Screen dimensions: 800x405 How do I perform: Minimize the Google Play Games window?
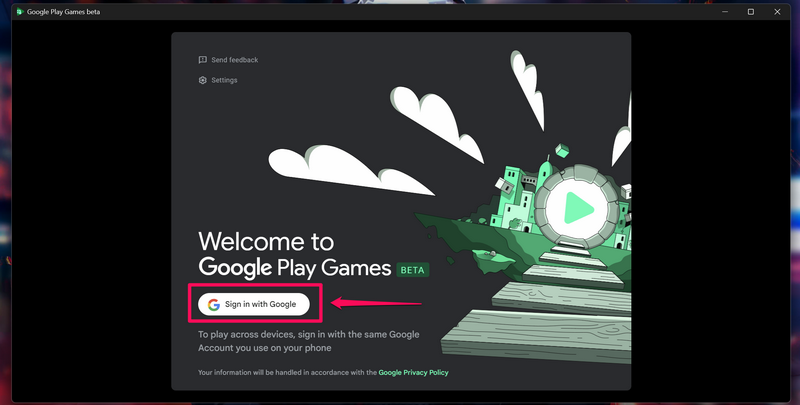722,12
